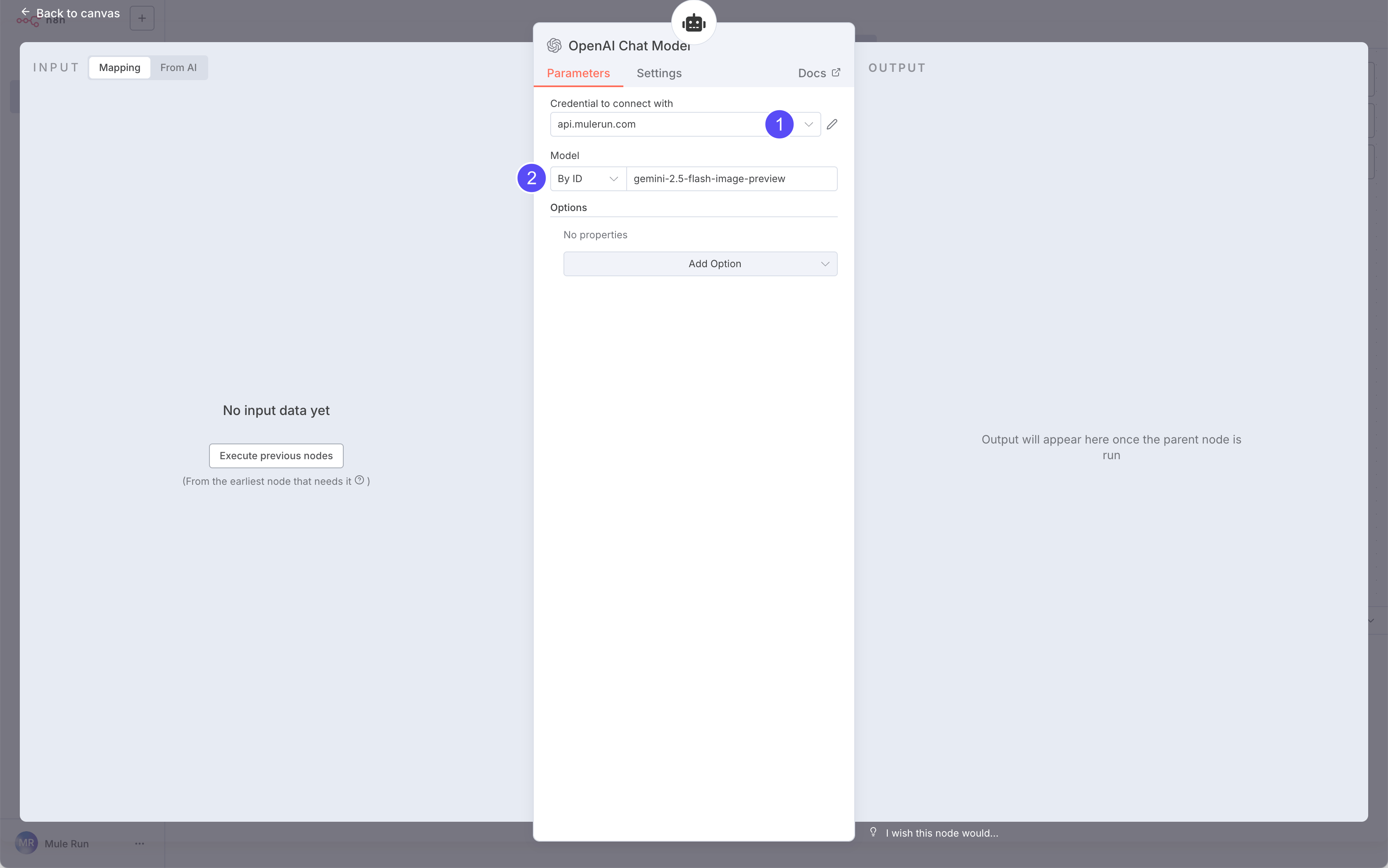Click I wish this node would link
This screenshot has width=1388, height=868.
(x=941, y=833)
